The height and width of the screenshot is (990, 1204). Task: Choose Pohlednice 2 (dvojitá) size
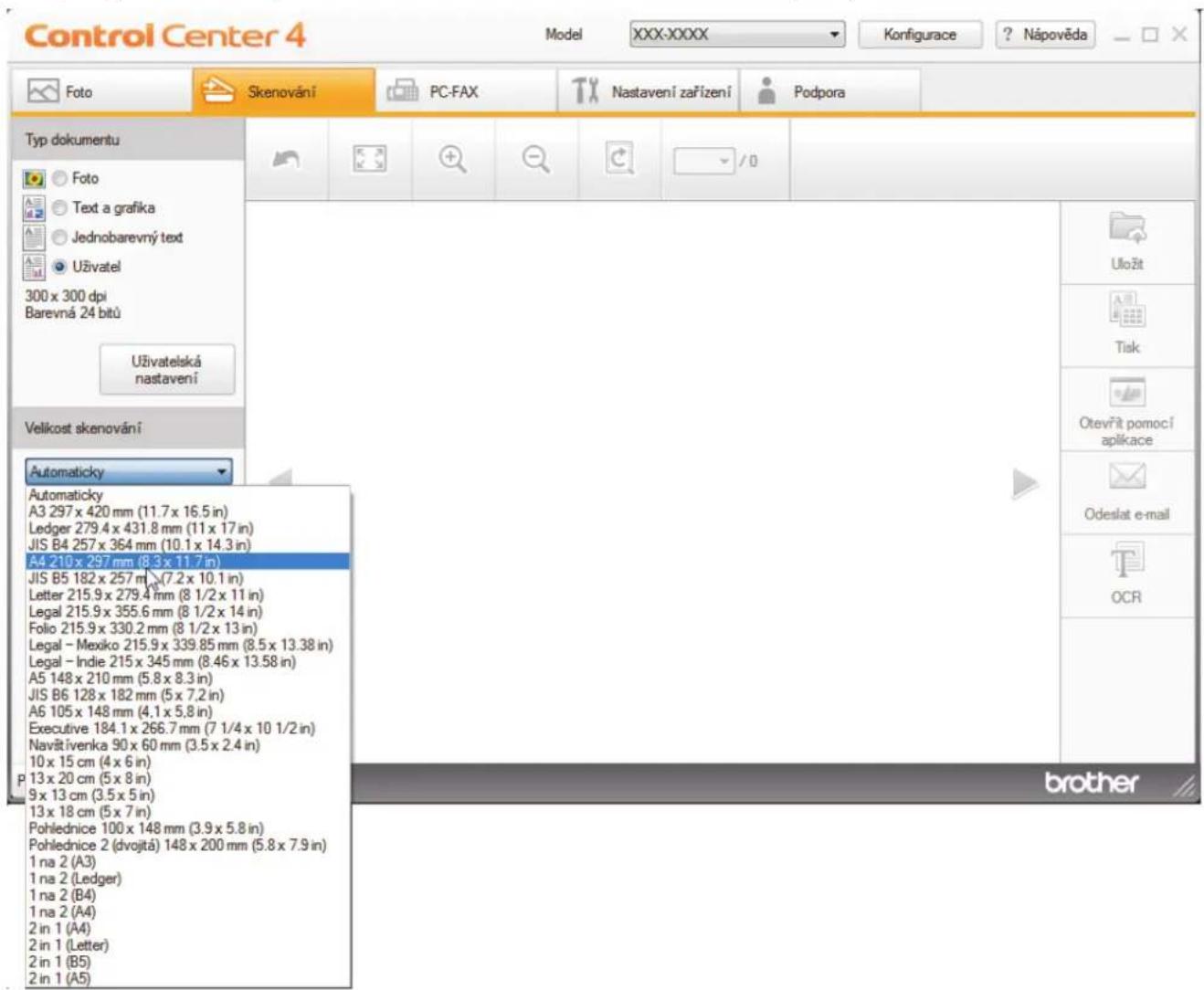[188, 845]
